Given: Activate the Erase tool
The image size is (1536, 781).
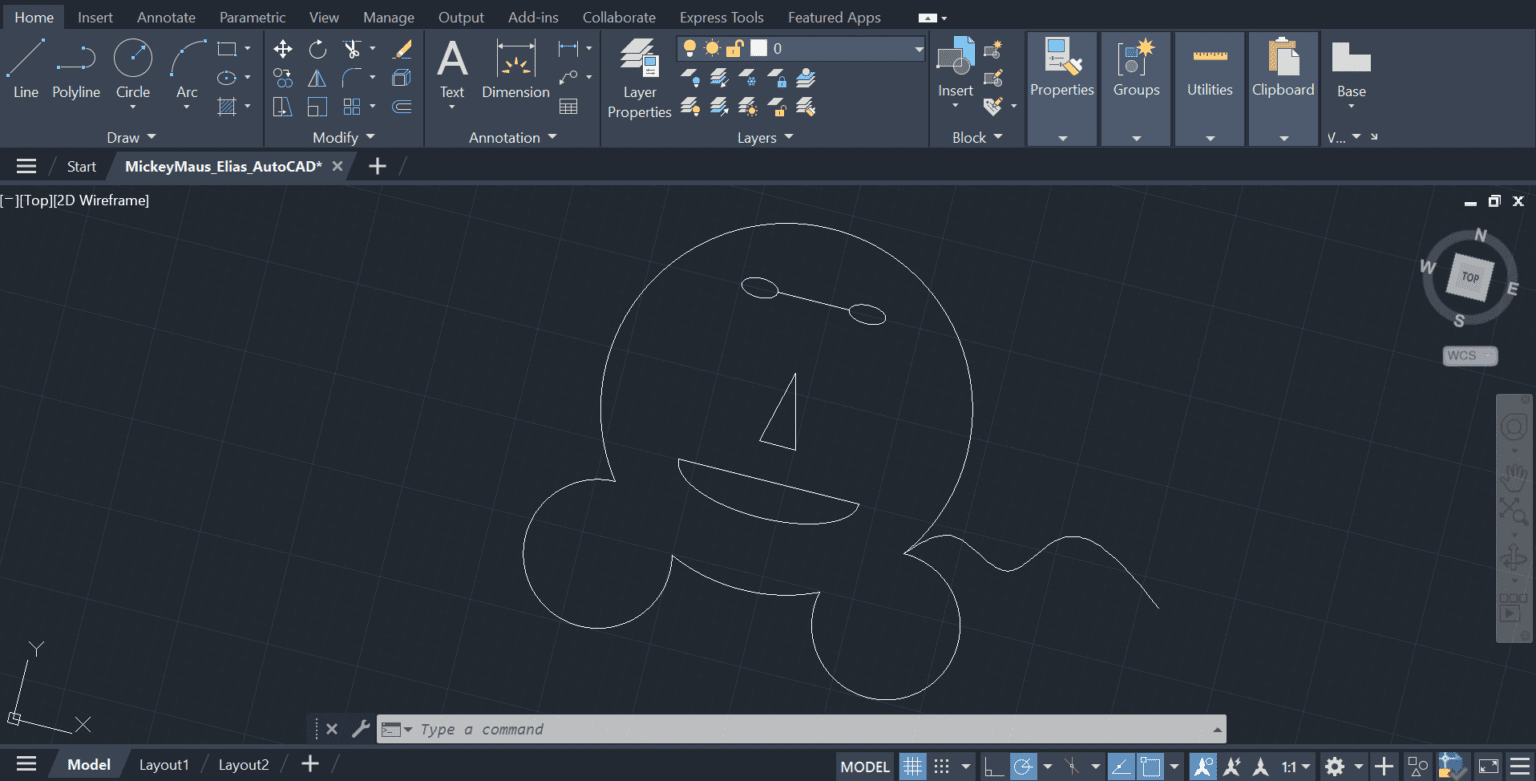Looking at the screenshot, I should coord(402,49).
